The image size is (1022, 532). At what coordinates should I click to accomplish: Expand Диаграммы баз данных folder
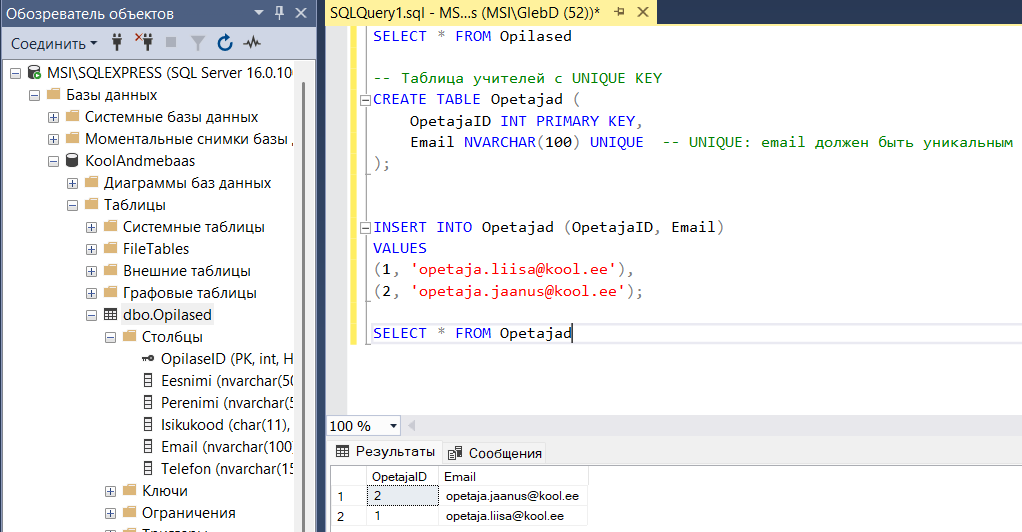[x=72, y=184]
